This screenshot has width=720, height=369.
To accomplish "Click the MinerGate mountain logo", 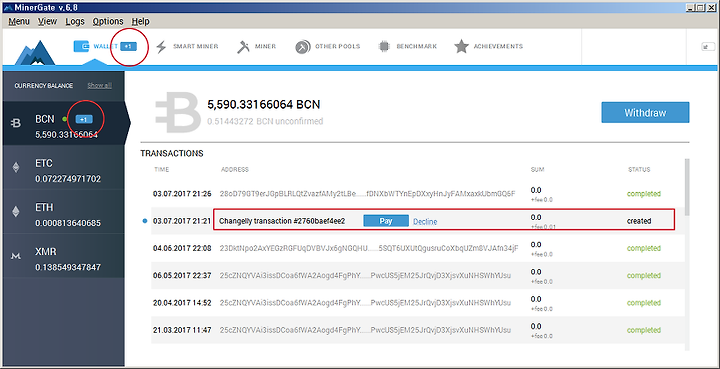I will coord(35,52).
